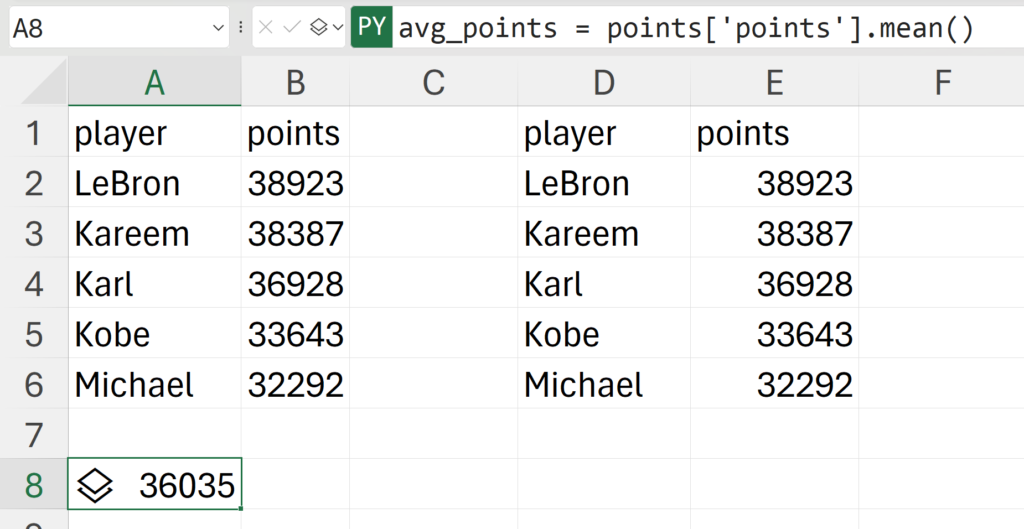The width and height of the screenshot is (1024, 529).
Task: Select column C header
Action: click(x=433, y=83)
